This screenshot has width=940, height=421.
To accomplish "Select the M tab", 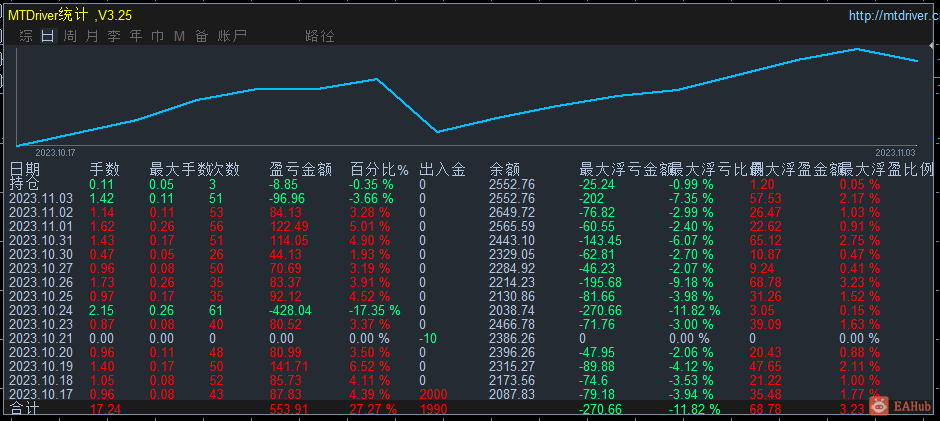I will click(x=179, y=37).
